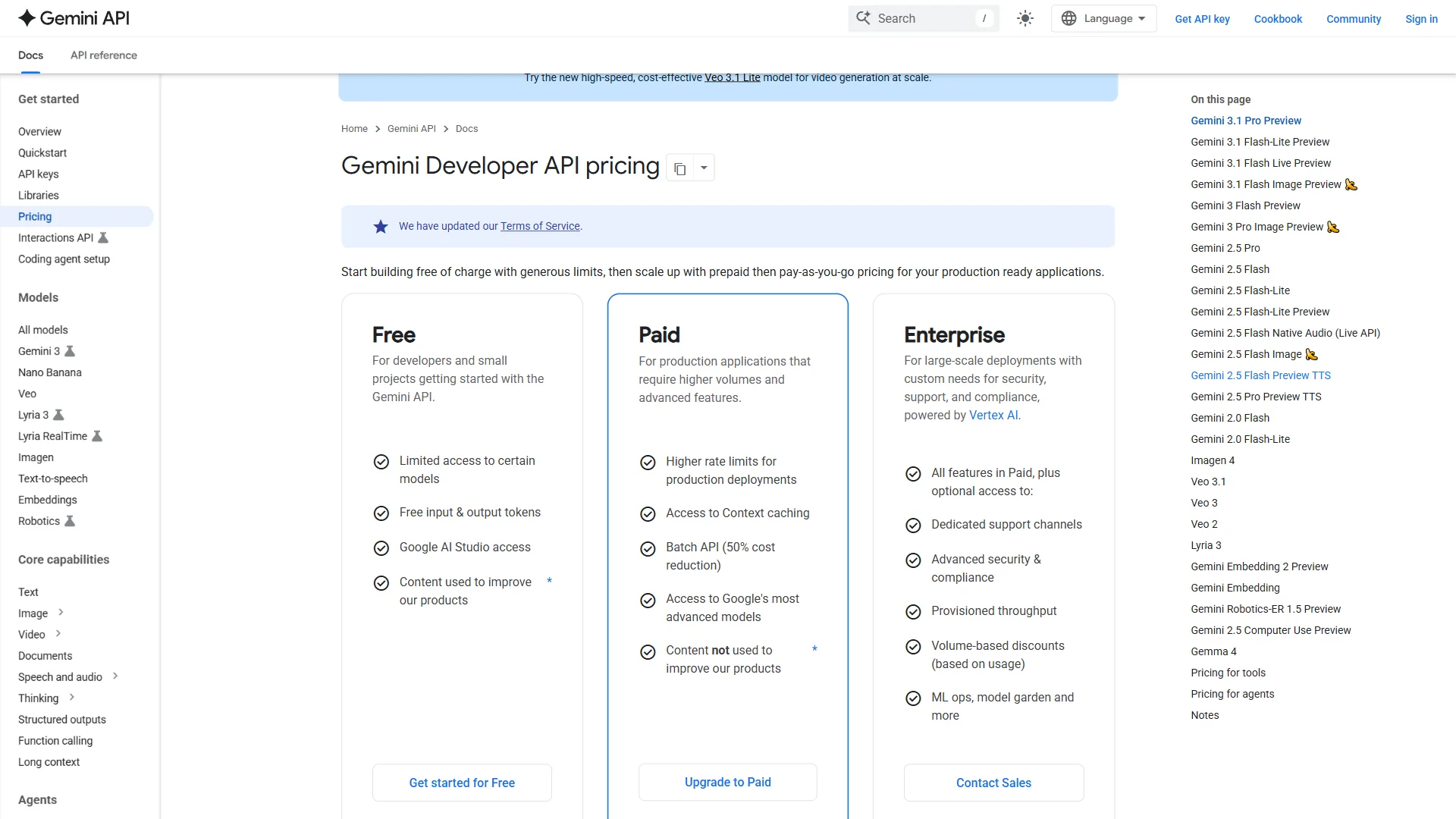Image resolution: width=1456 pixels, height=819 pixels.
Task: Open Nano Banana in the sidebar
Action: point(50,373)
